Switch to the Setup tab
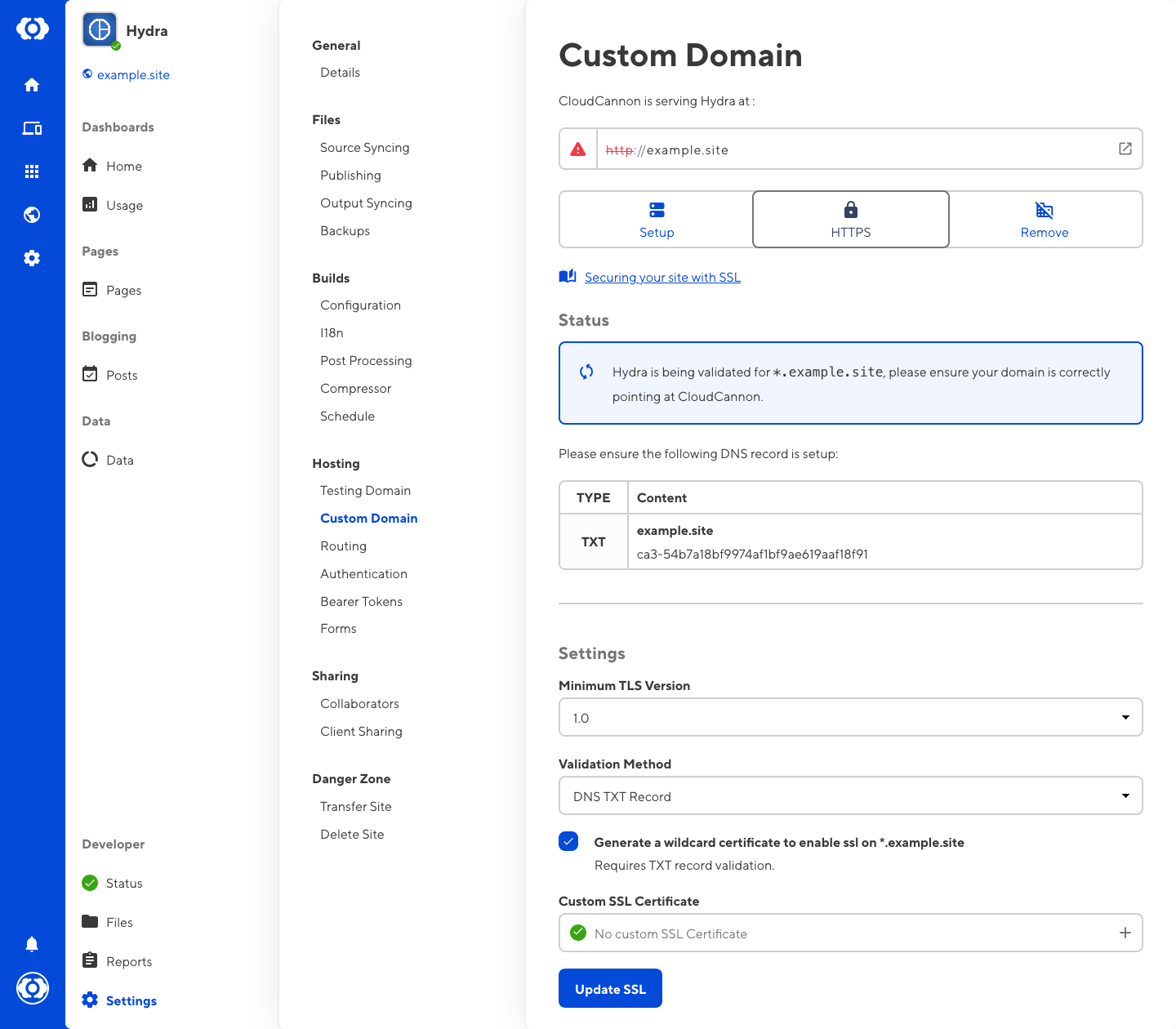The width and height of the screenshot is (1176, 1029). (x=657, y=220)
